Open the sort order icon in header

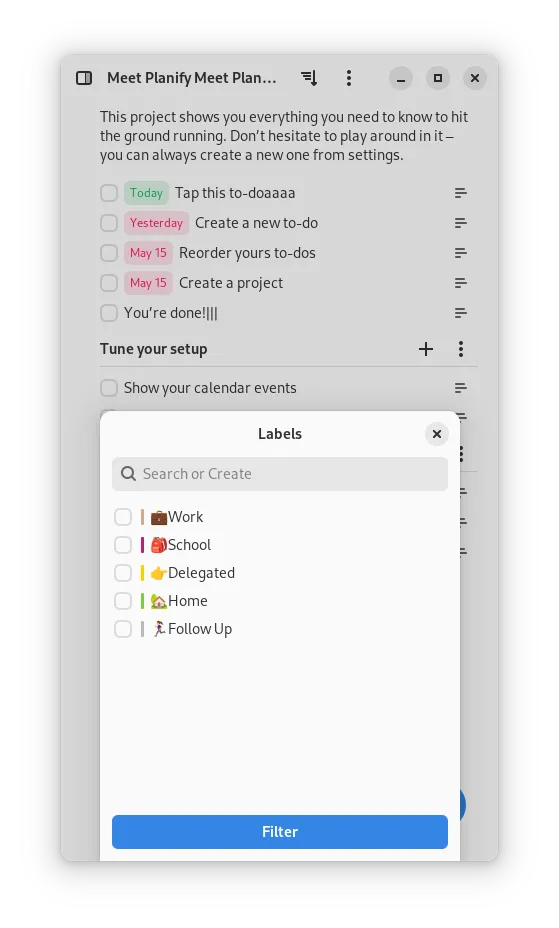[x=309, y=78]
